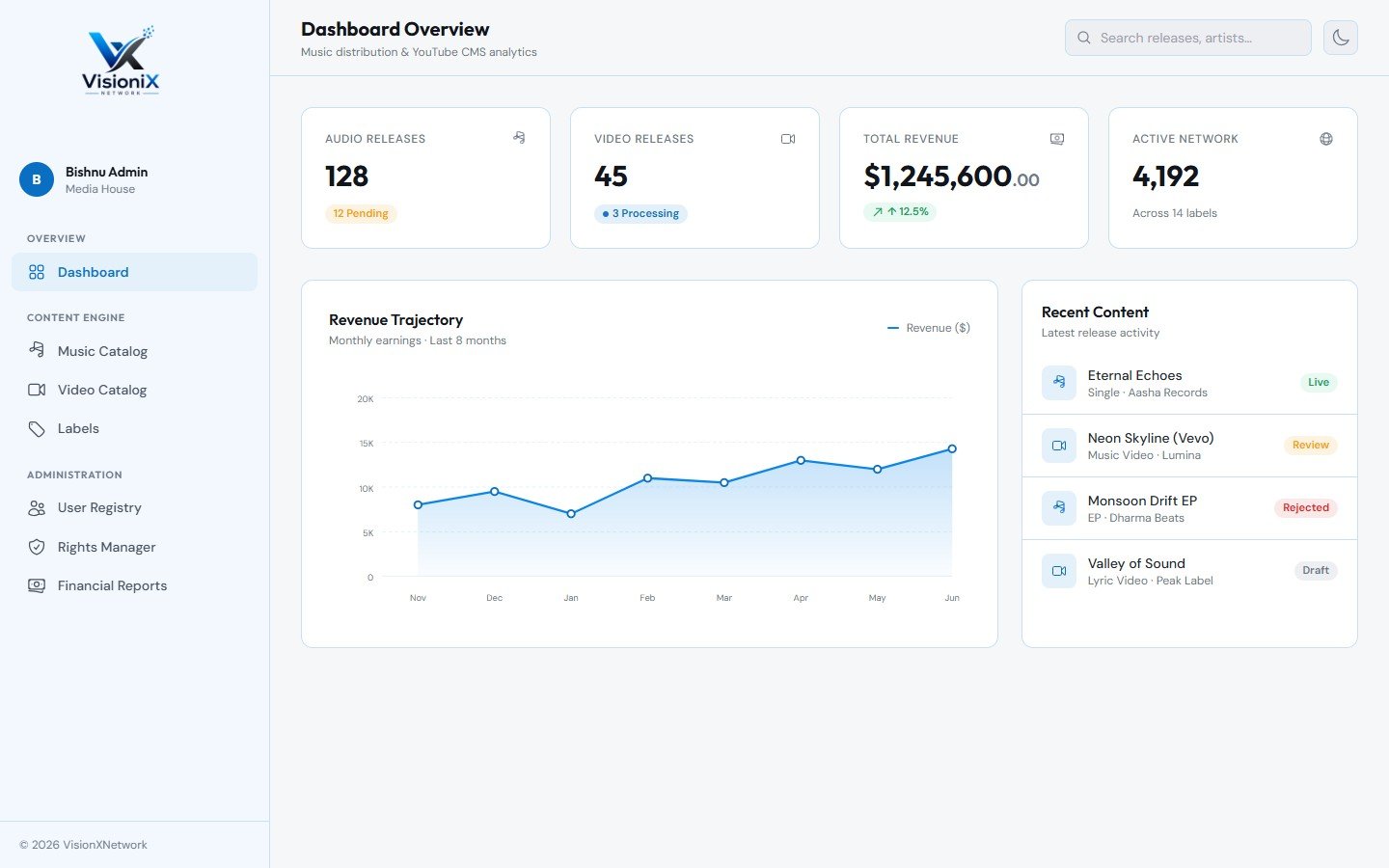Screen dimensions: 1389x868
Task: Click the Music Catalog note icon
Action: pos(37,351)
